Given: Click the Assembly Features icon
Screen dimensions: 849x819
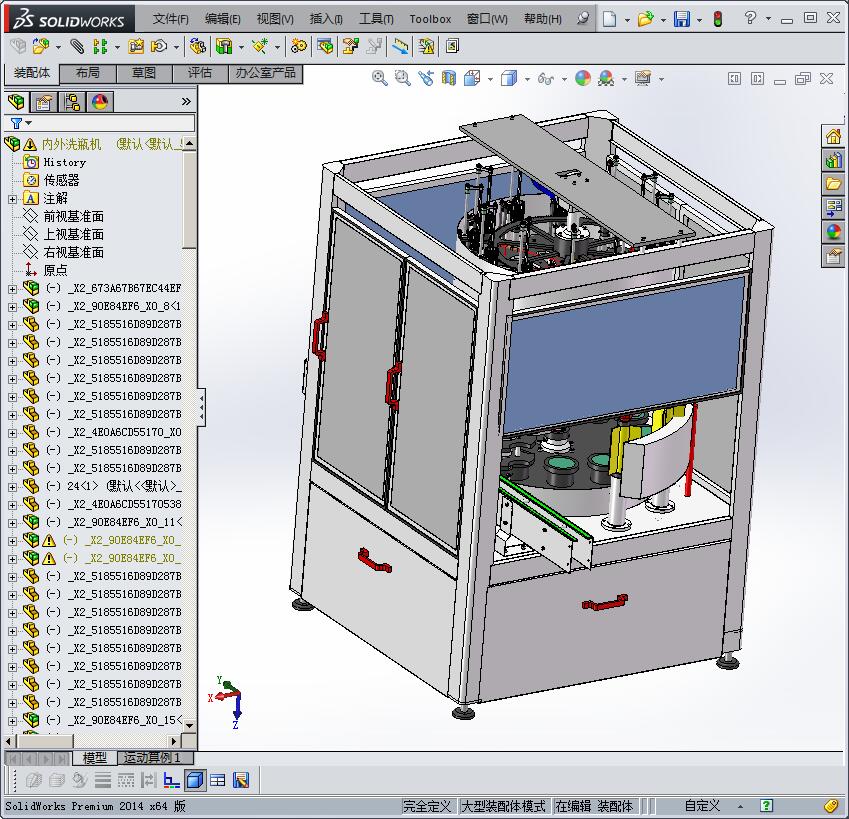Looking at the screenshot, I should (224, 47).
